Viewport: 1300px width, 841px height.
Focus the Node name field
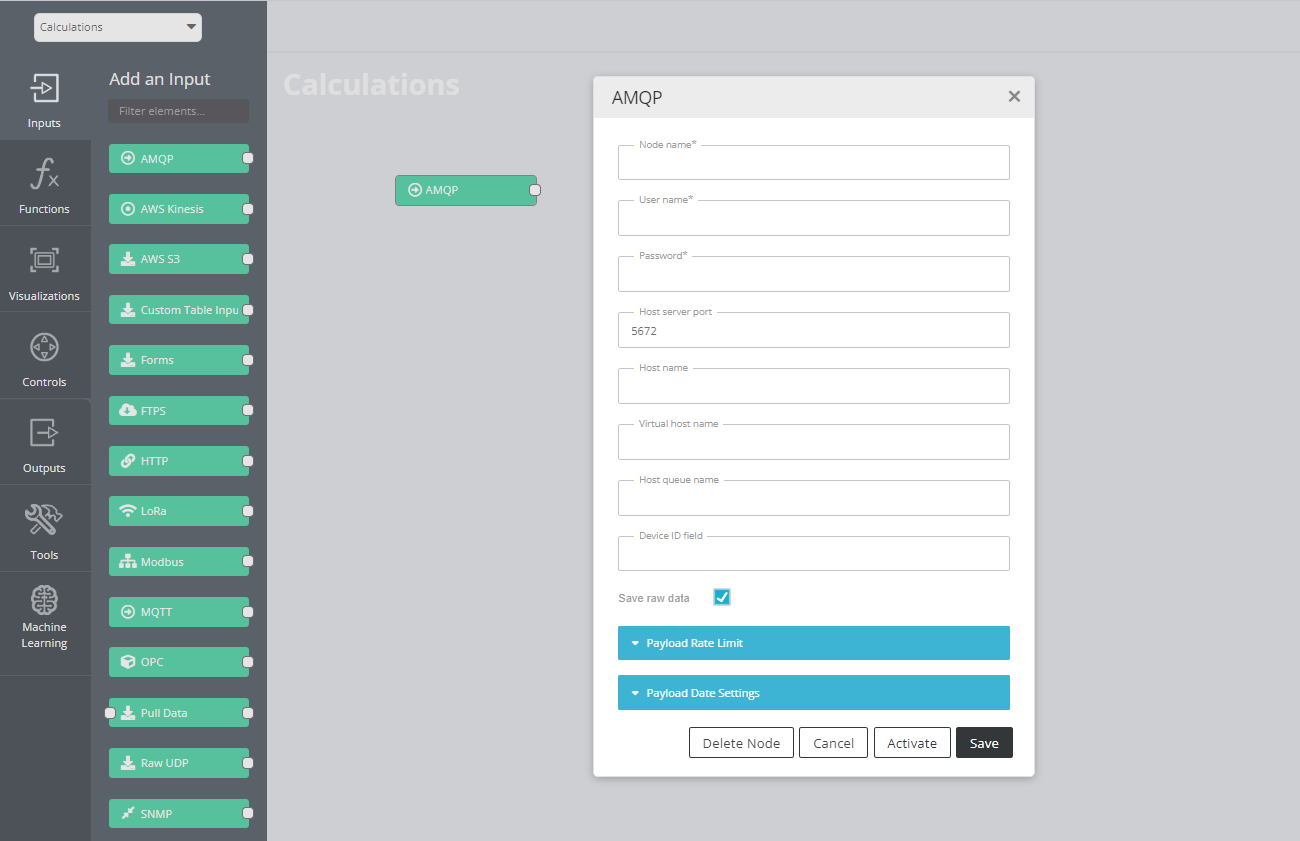coord(814,162)
